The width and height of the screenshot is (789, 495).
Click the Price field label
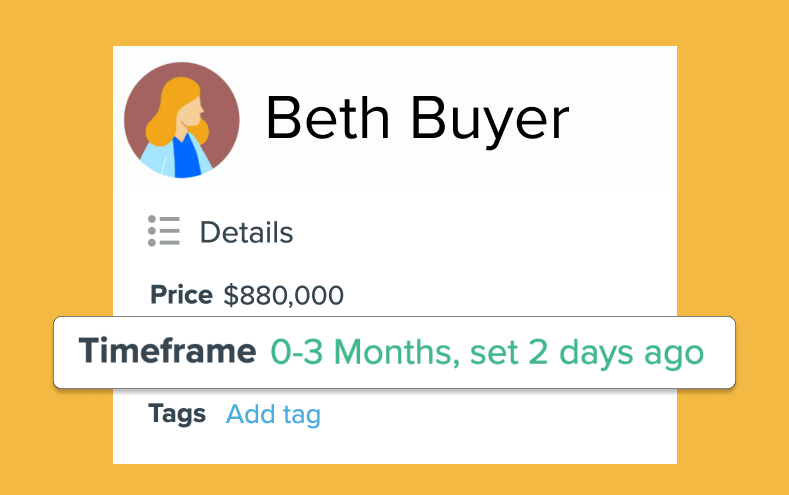point(181,295)
